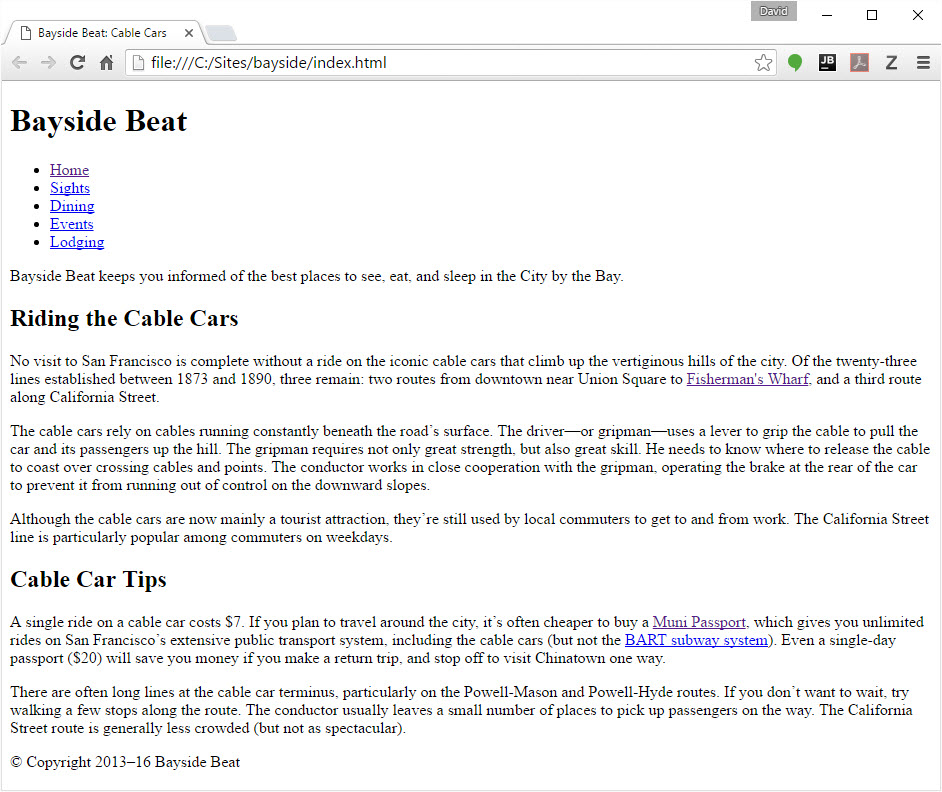Navigate to the Sights page
Image resolution: width=942 pixels, height=792 pixels.
(x=69, y=188)
